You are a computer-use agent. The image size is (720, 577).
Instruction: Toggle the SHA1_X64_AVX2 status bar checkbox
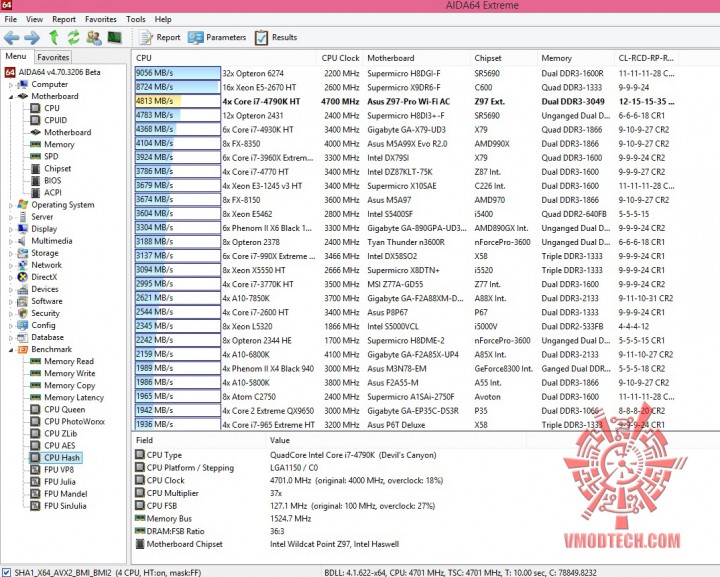6,572
